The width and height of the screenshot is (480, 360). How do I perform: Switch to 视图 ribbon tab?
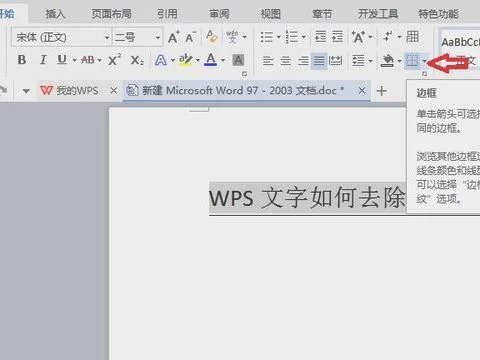(271, 14)
